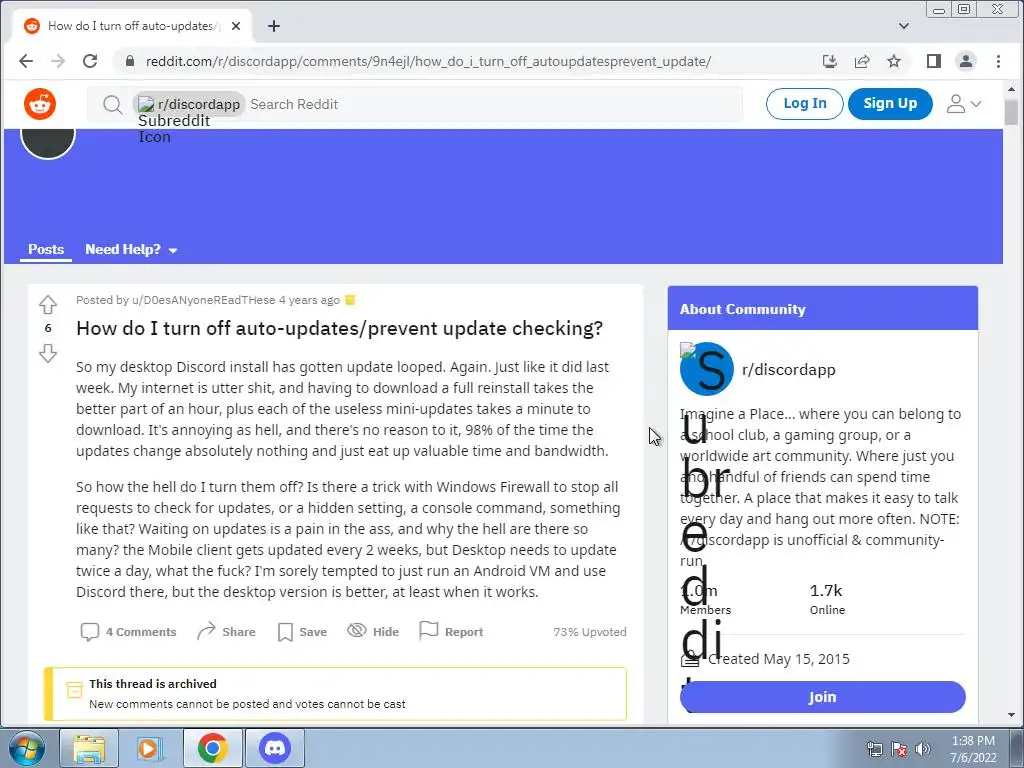Click the community avatar image
The image size is (1024, 768).
tap(707, 369)
